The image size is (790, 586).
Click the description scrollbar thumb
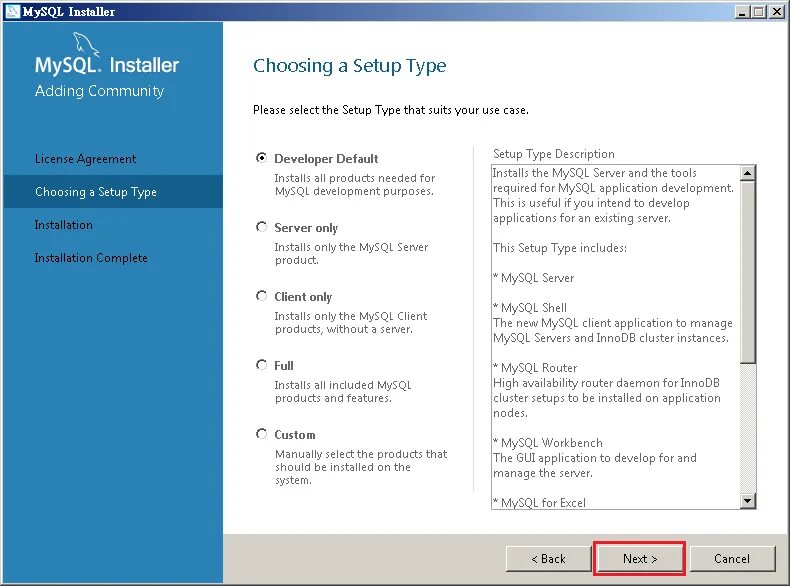click(x=748, y=272)
